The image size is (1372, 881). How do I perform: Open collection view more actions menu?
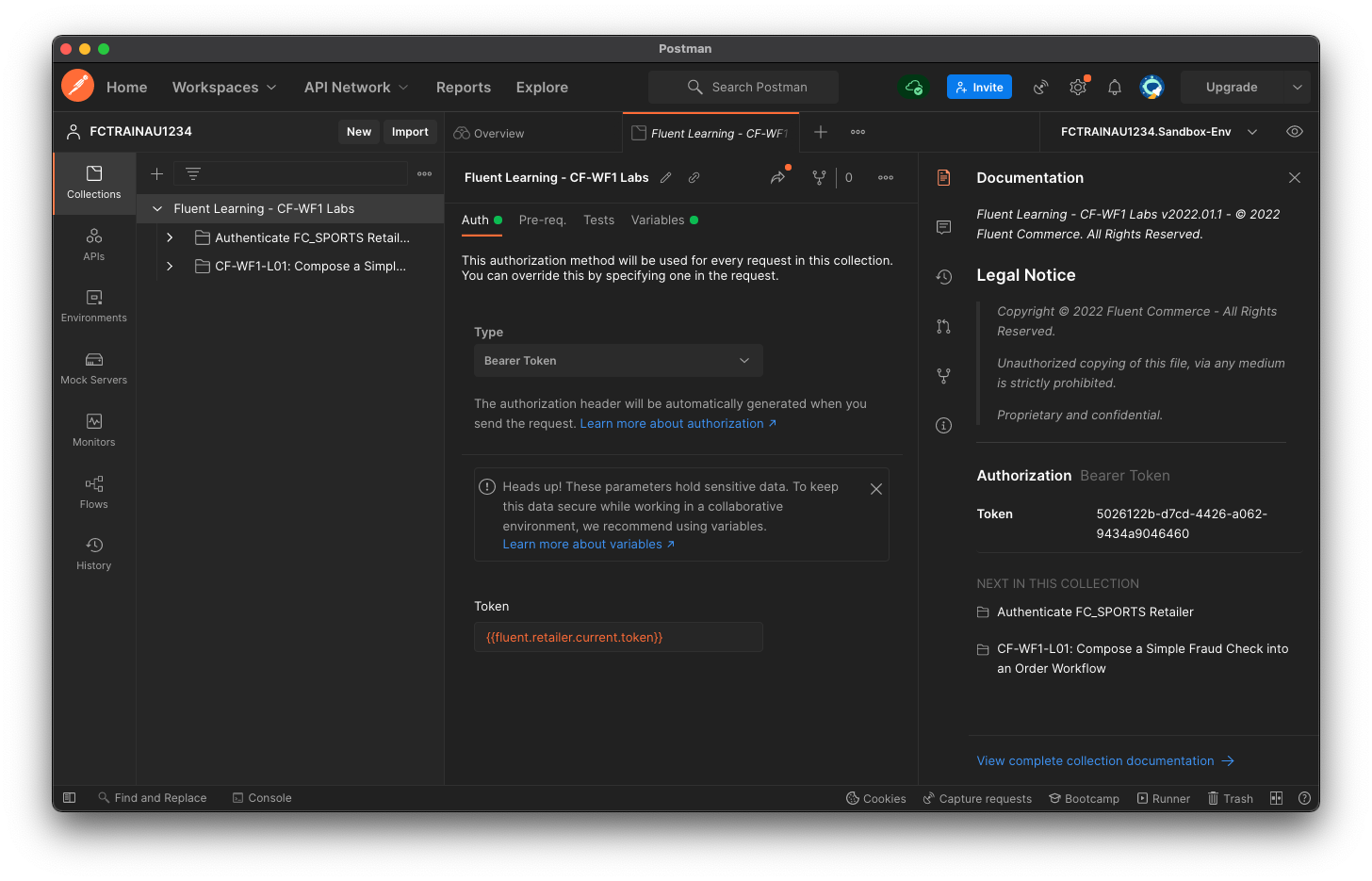tap(886, 177)
